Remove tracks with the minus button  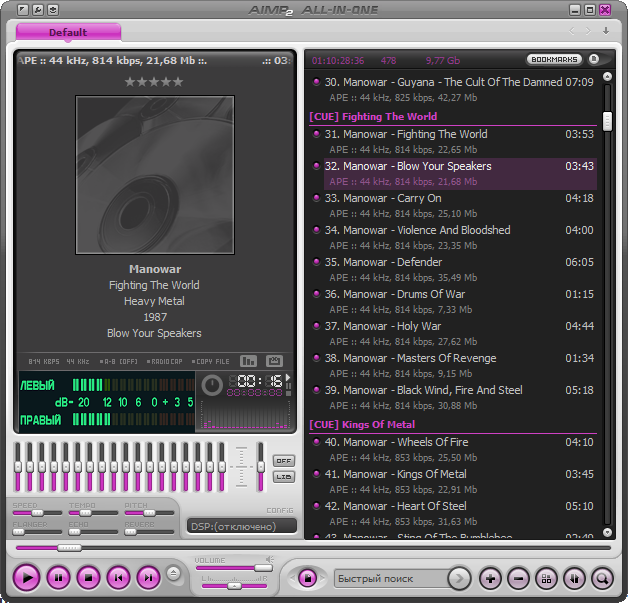(518, 579)
